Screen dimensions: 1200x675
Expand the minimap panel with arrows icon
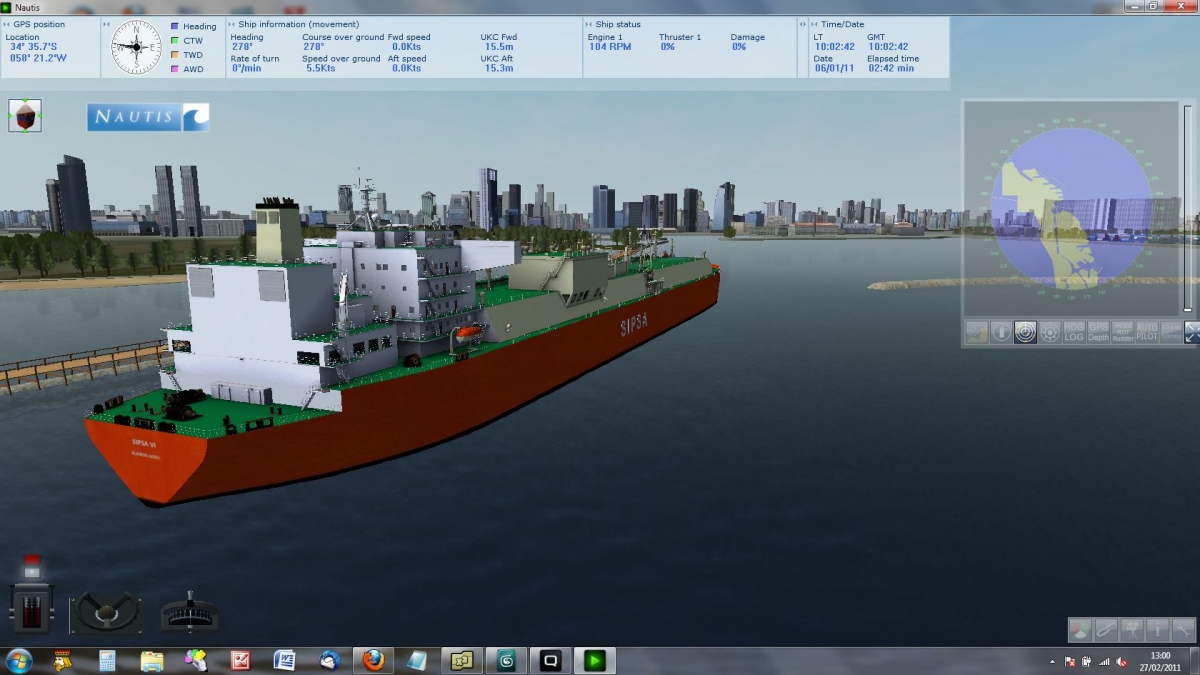click(1192, 333)
